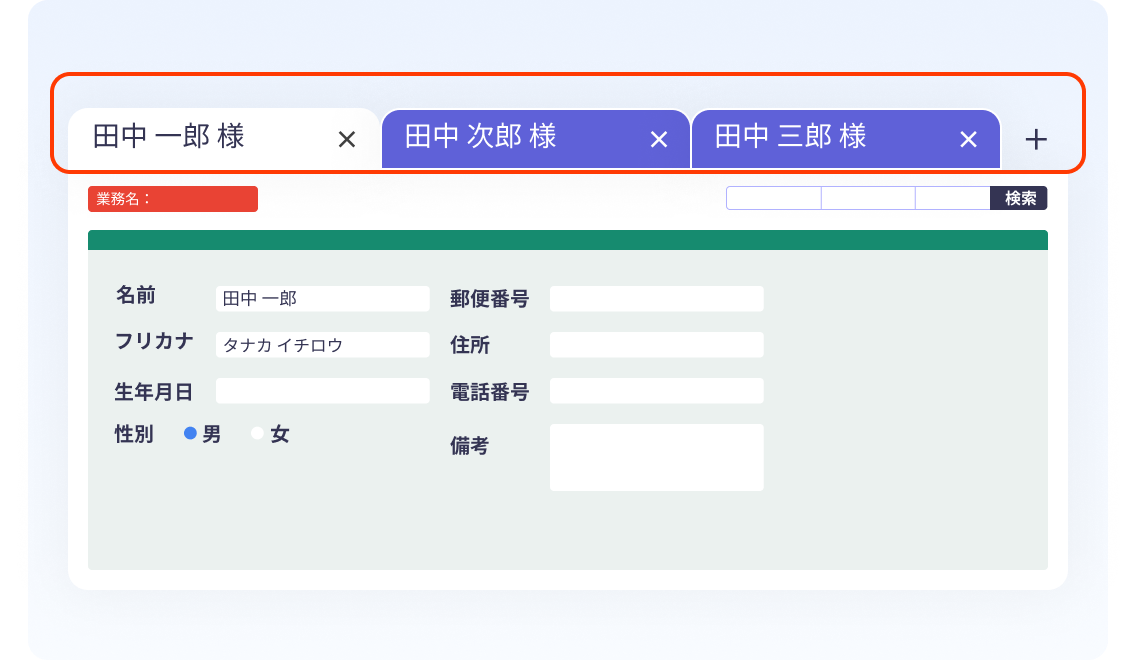Click inside the 備考 text area
Image resolution: width=1136 pixels, height=660 pixels.
pos(656,457)
